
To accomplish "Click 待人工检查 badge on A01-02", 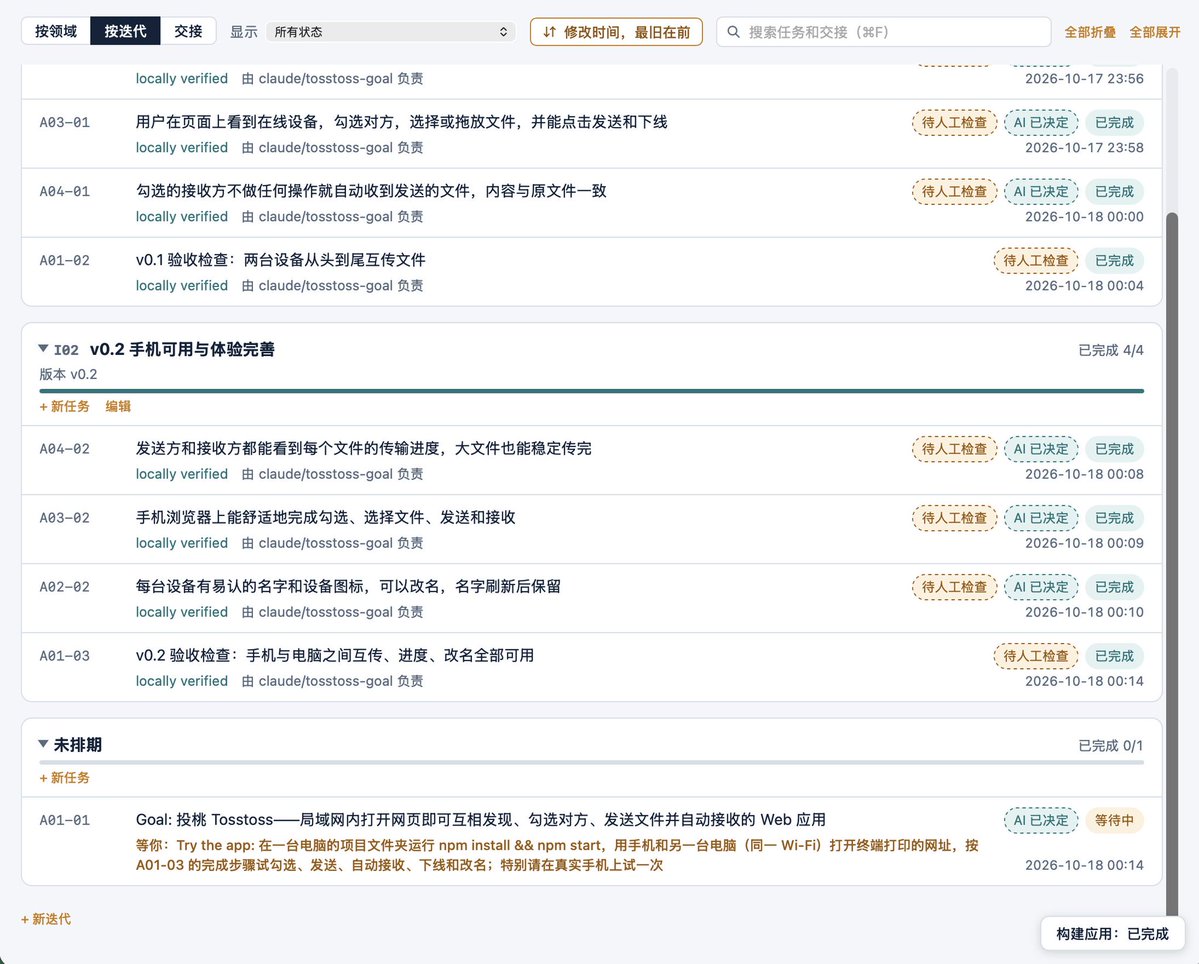I will (x=1036, y=260).
